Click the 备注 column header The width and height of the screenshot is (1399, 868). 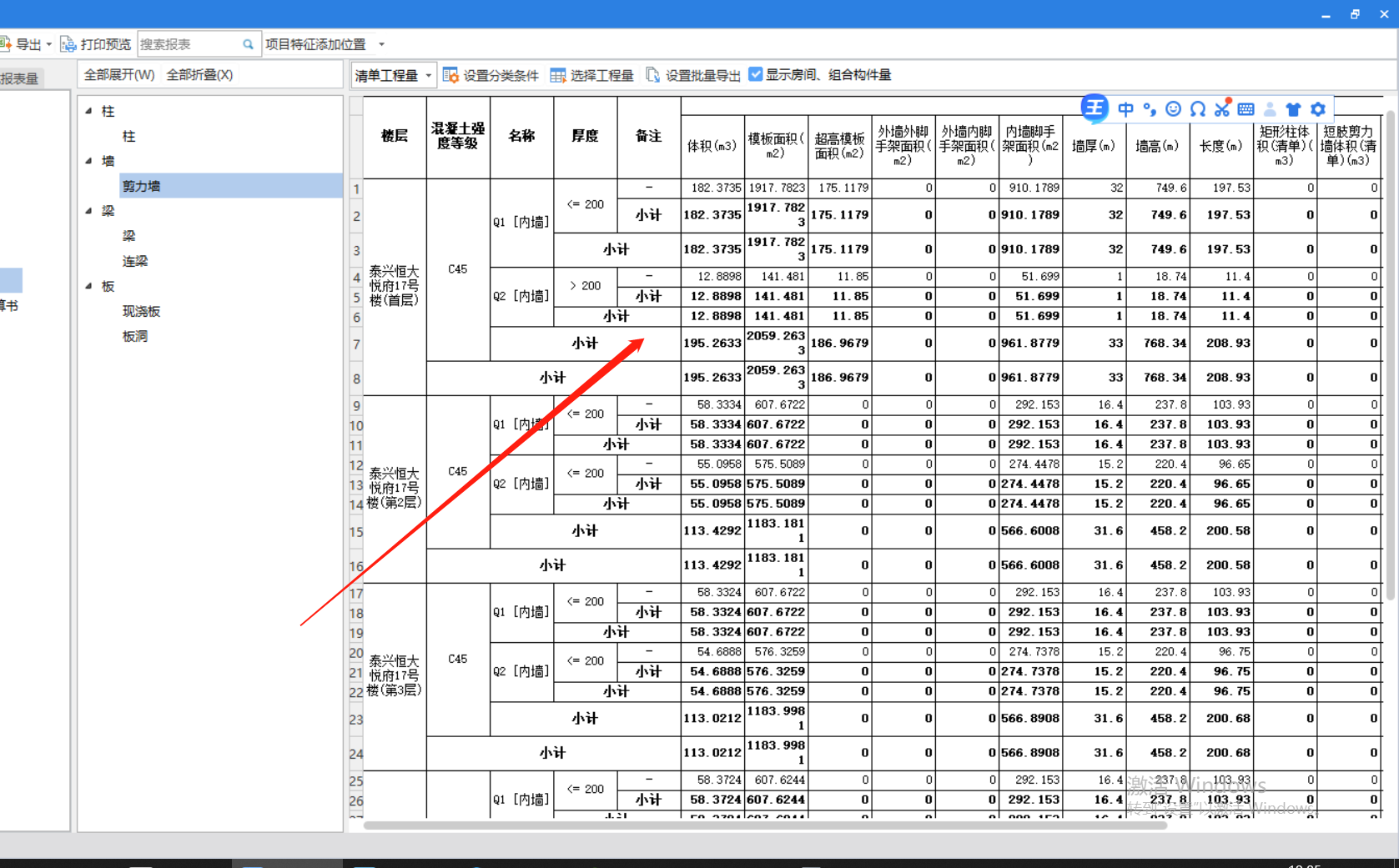(x=648, y=137)
